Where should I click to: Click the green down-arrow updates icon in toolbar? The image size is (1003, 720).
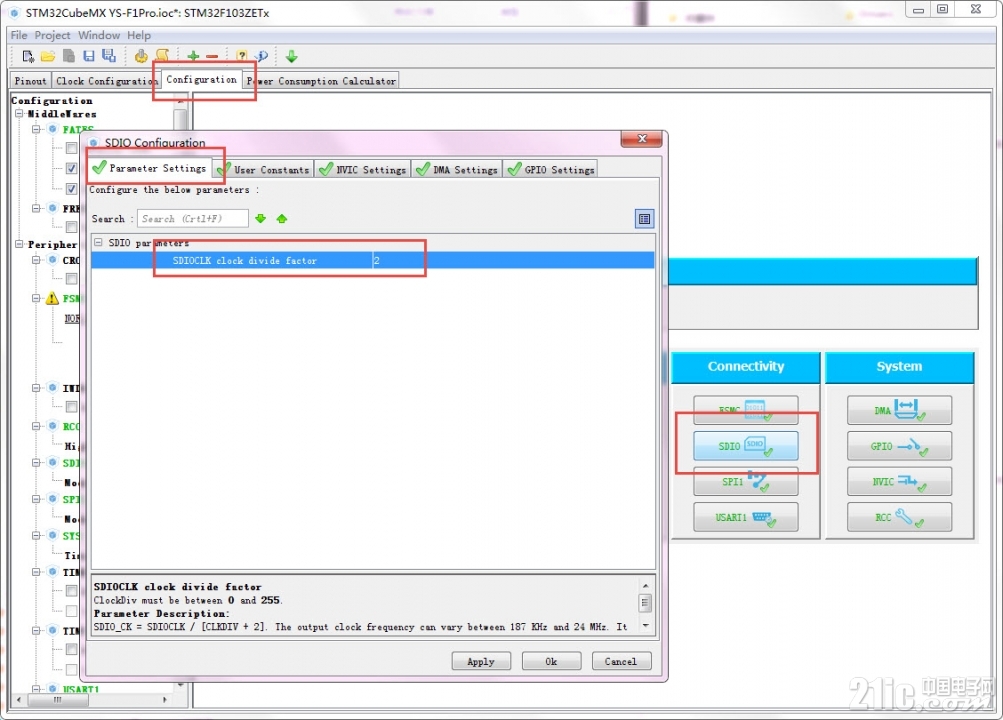pos(292,56)
